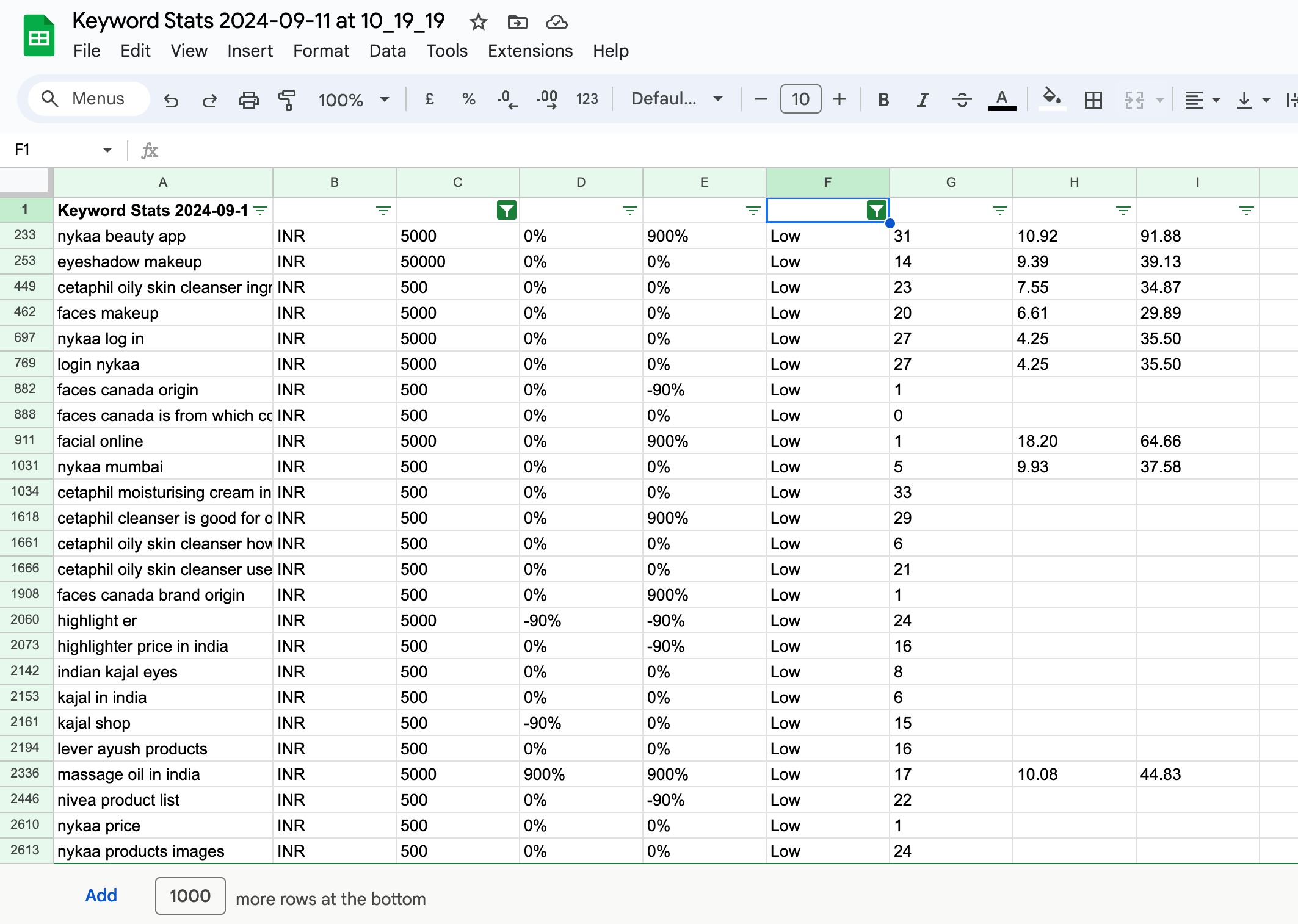Open the Extensions menu
Screen dimensions: 1298x924
click(x=530, y=51)
